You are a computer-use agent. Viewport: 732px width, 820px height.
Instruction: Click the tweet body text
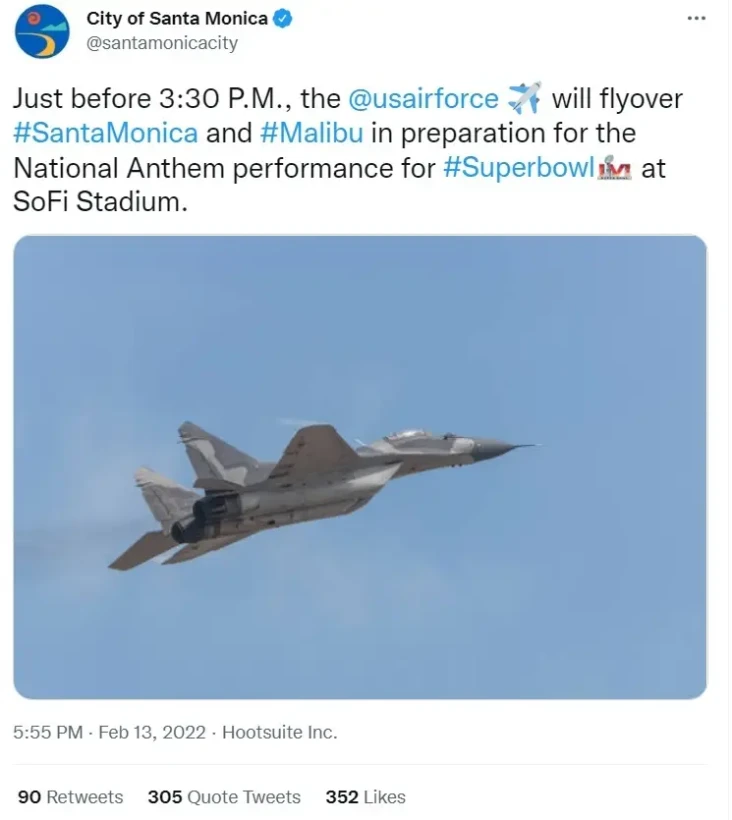click(348, 150)
